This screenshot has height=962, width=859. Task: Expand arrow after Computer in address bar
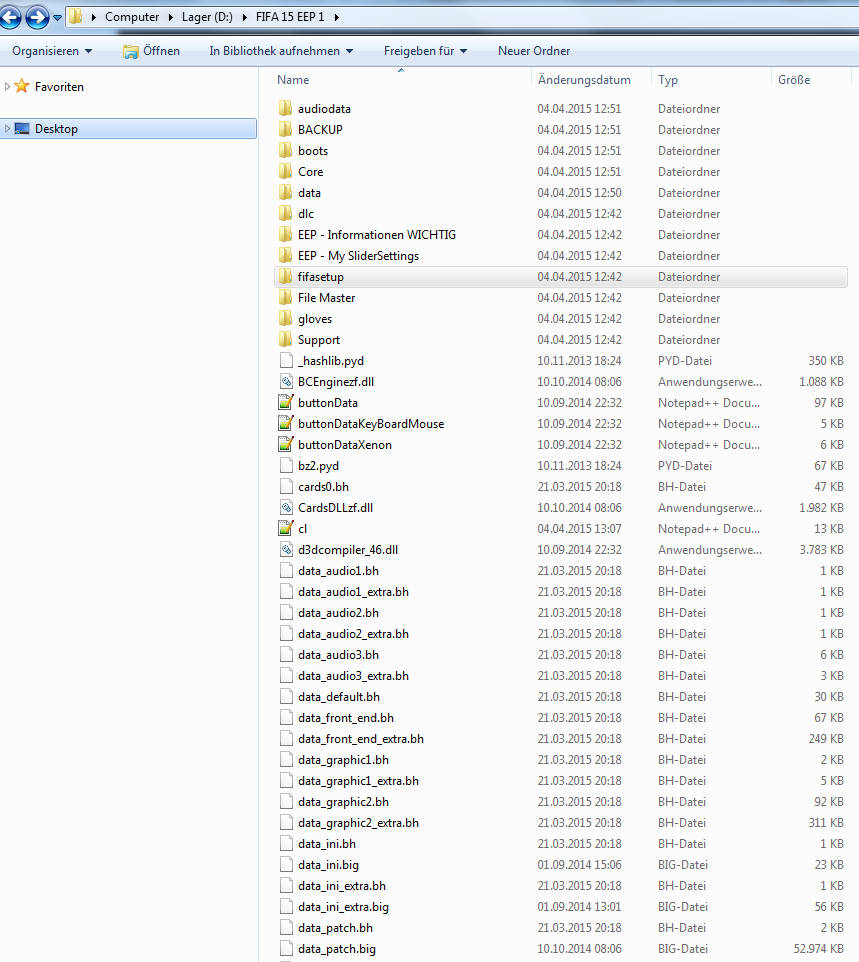pyautogui.click(x=171, y=17)
